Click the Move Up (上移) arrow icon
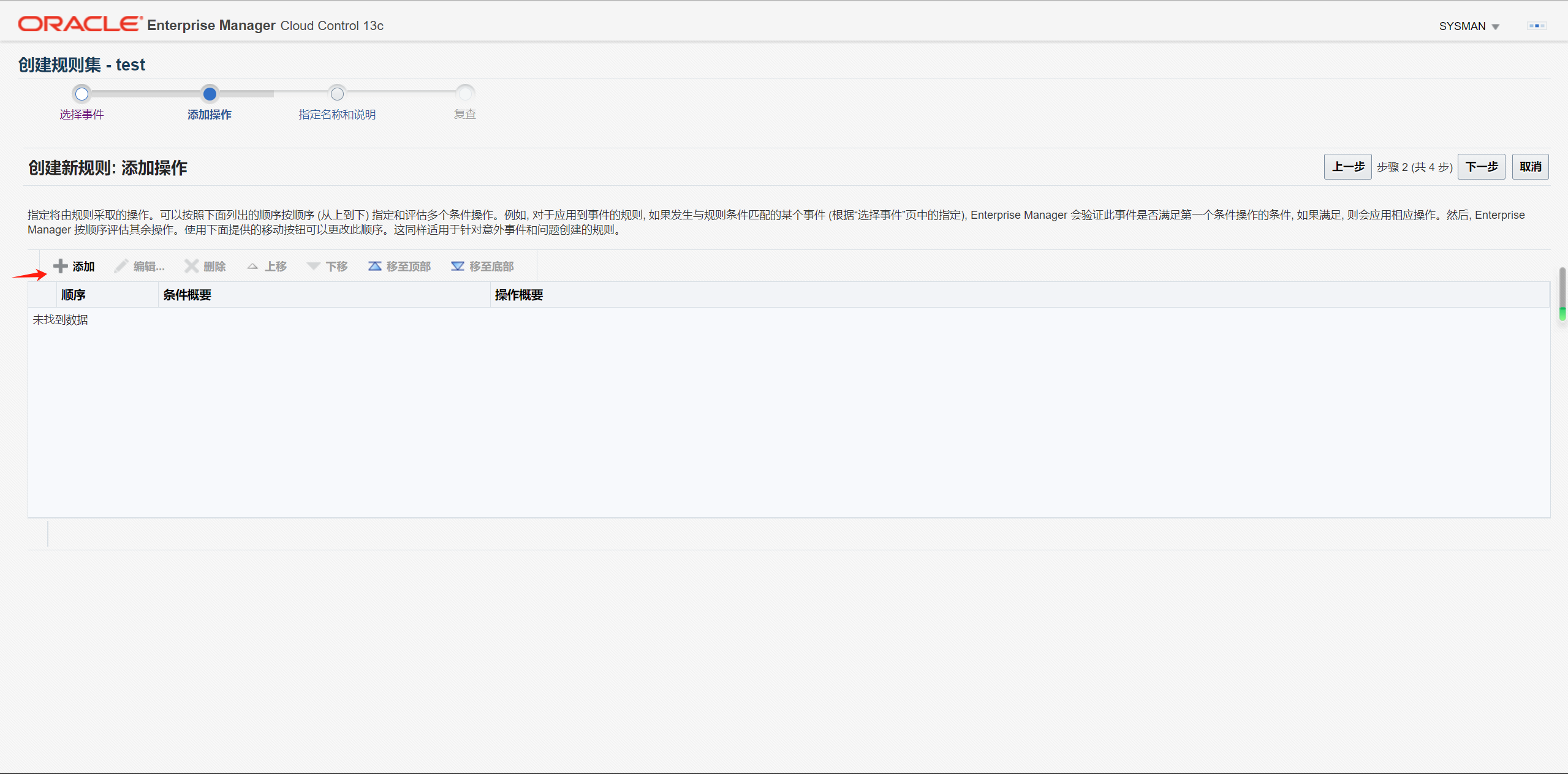The height and width of the screenshot is (774, 1568). click(252, 266)
